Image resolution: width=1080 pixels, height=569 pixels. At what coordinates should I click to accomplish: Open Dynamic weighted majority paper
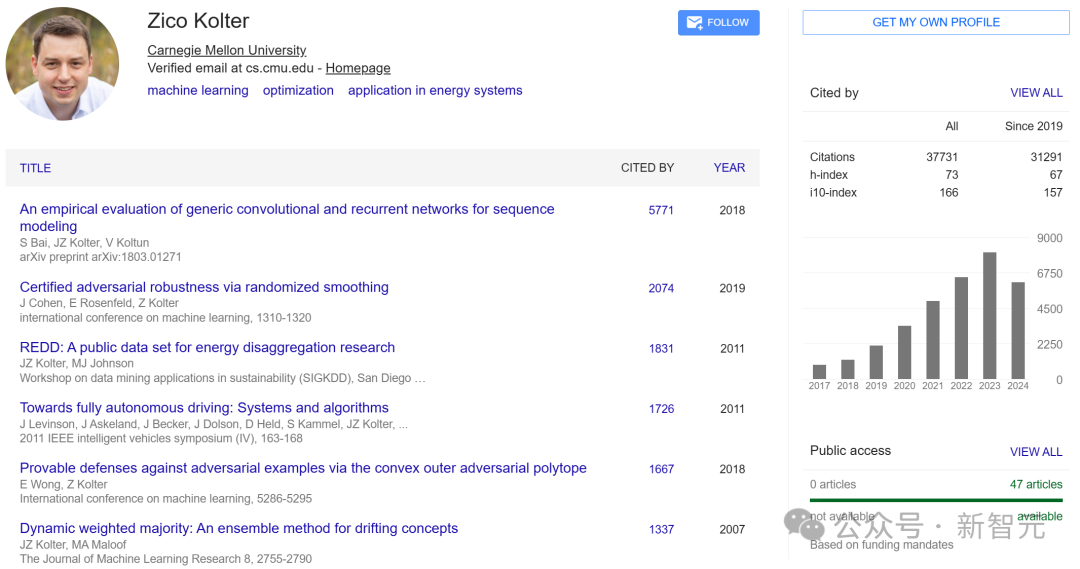tap(239, 528)
